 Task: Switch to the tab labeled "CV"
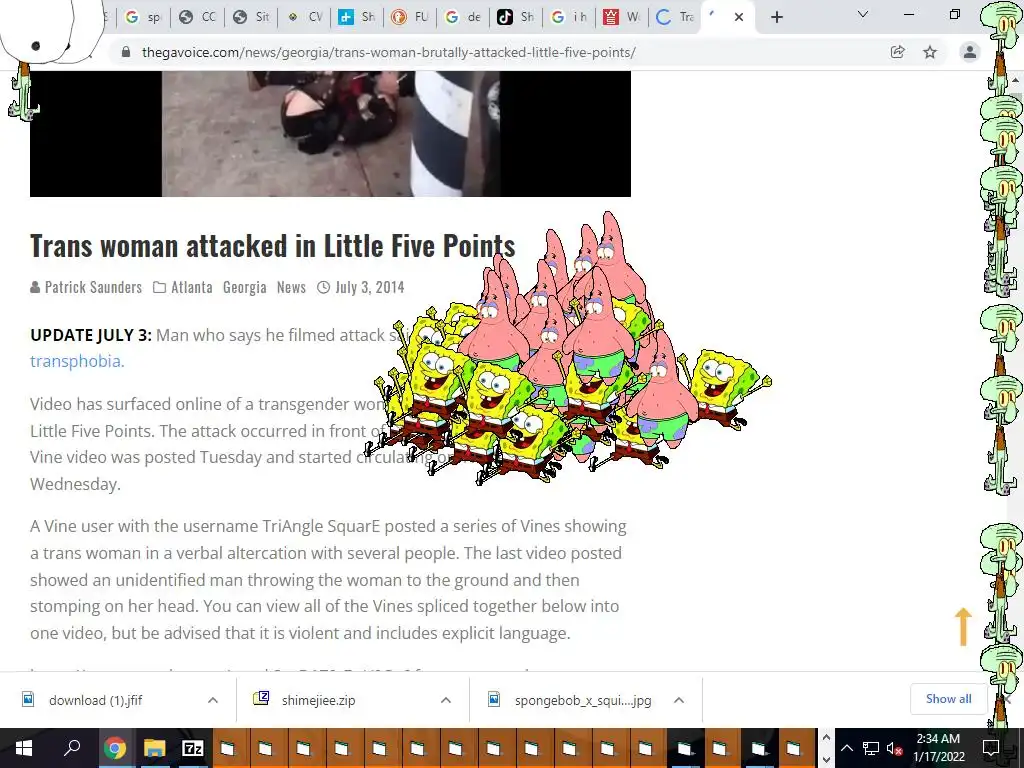coord(304,17)
